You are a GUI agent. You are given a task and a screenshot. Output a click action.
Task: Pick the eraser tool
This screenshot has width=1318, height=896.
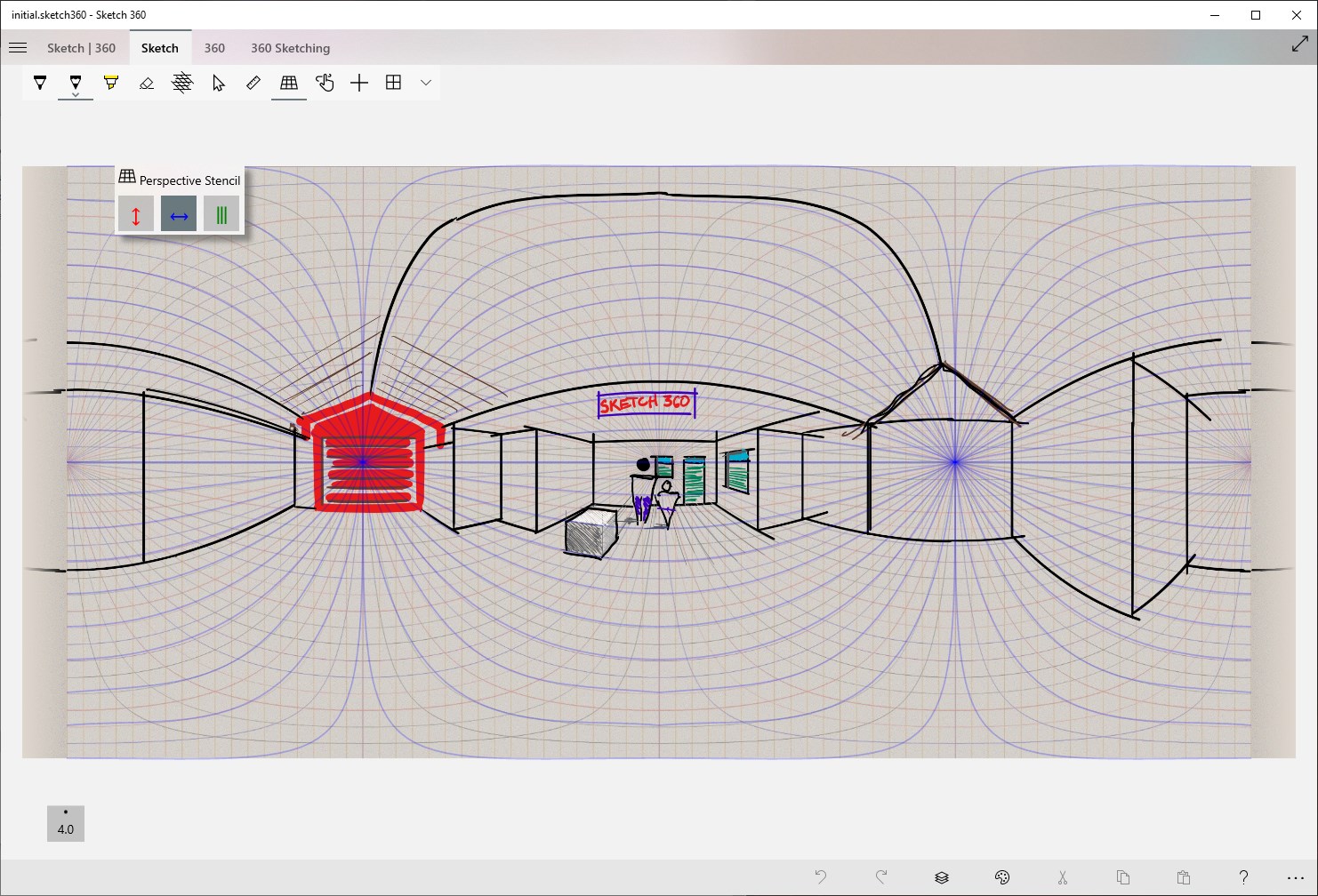(147, 82)
